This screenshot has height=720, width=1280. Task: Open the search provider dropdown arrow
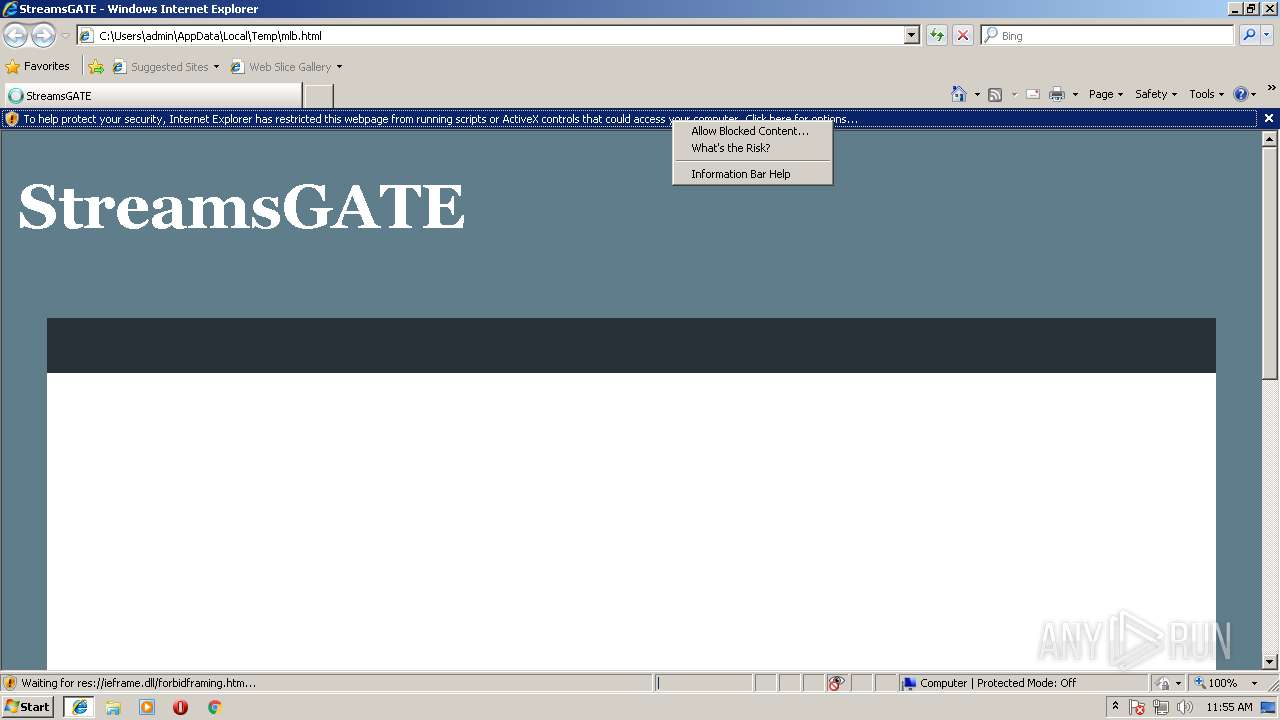click(1267, 36)
